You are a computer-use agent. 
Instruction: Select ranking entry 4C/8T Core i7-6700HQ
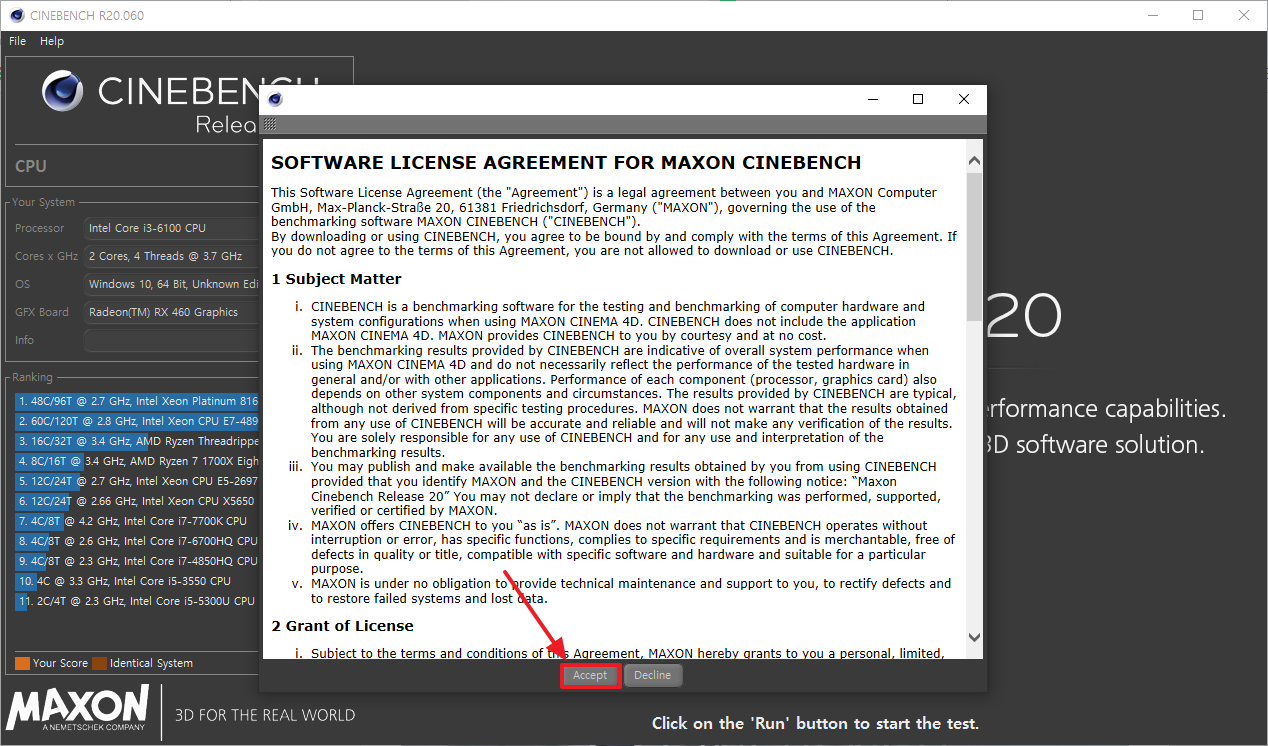pos(137,541)
